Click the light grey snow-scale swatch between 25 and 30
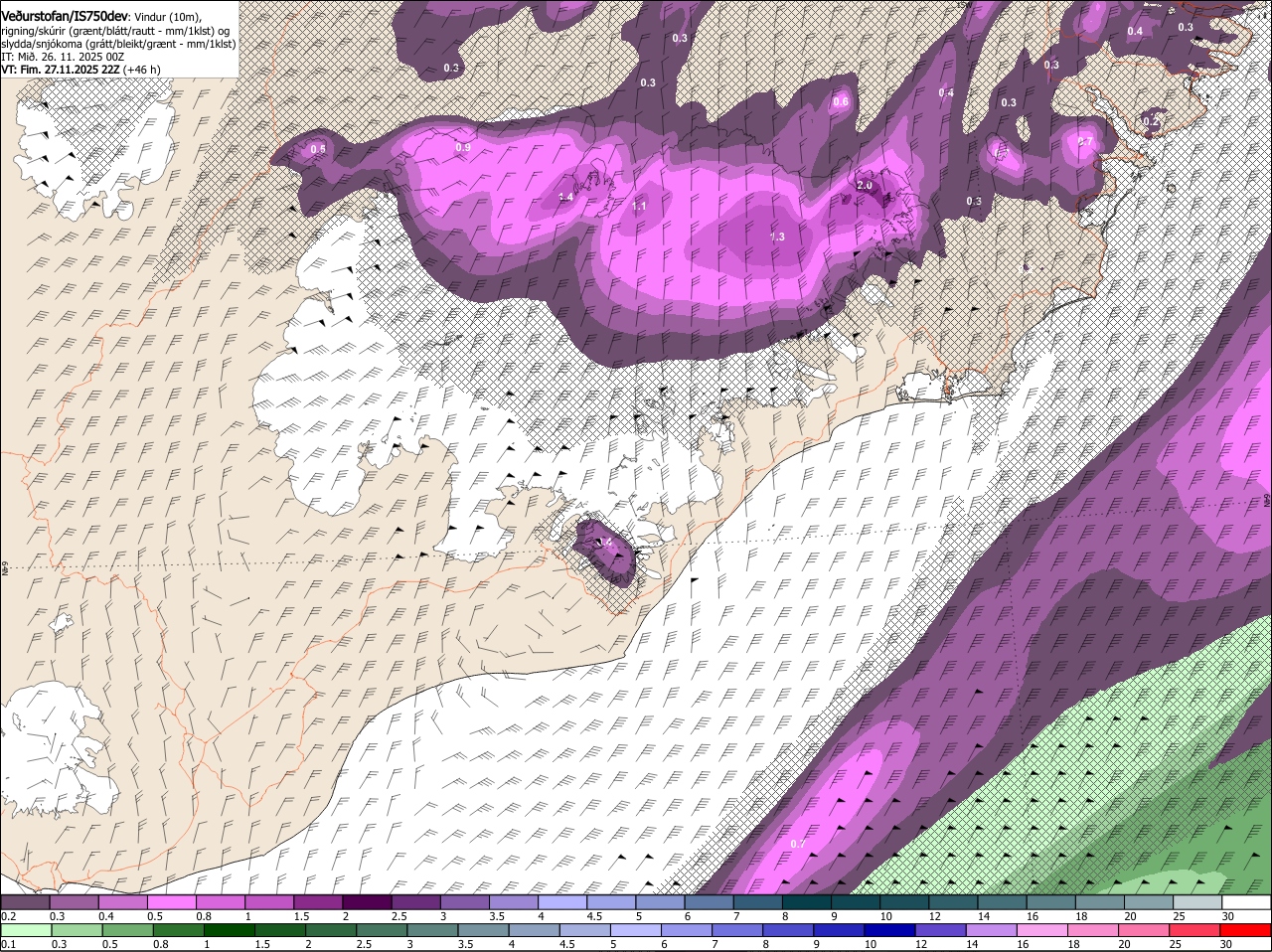Image resolution: width=1272 pixels, height=952 pixels. coord(1197,902)
